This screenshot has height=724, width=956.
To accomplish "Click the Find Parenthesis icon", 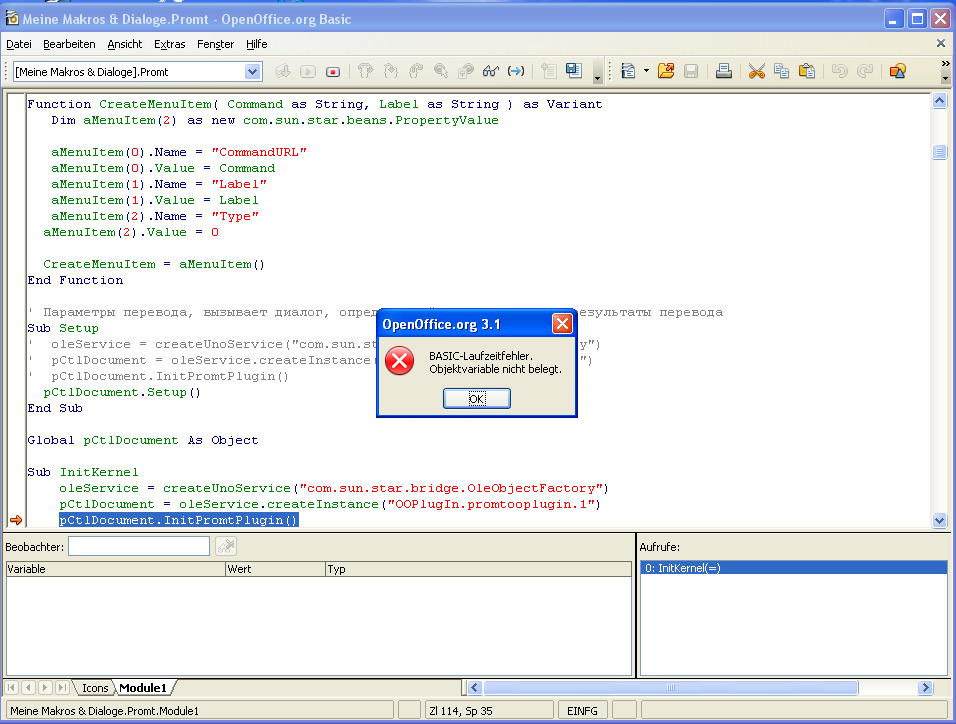I will click(x=516, y=71).
